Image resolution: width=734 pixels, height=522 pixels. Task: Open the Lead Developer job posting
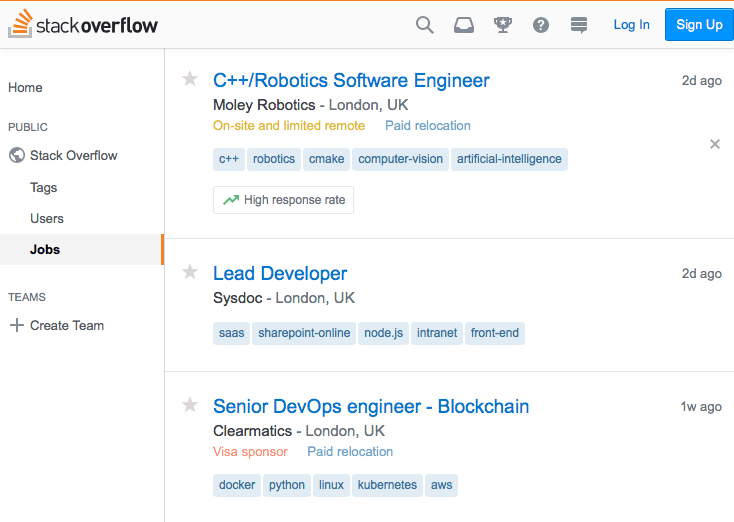[x=280, y=273]
